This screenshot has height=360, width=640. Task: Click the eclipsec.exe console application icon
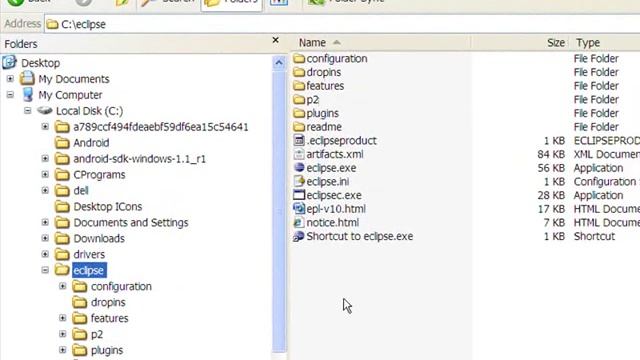pyautogui.click(x=299, y=195)
